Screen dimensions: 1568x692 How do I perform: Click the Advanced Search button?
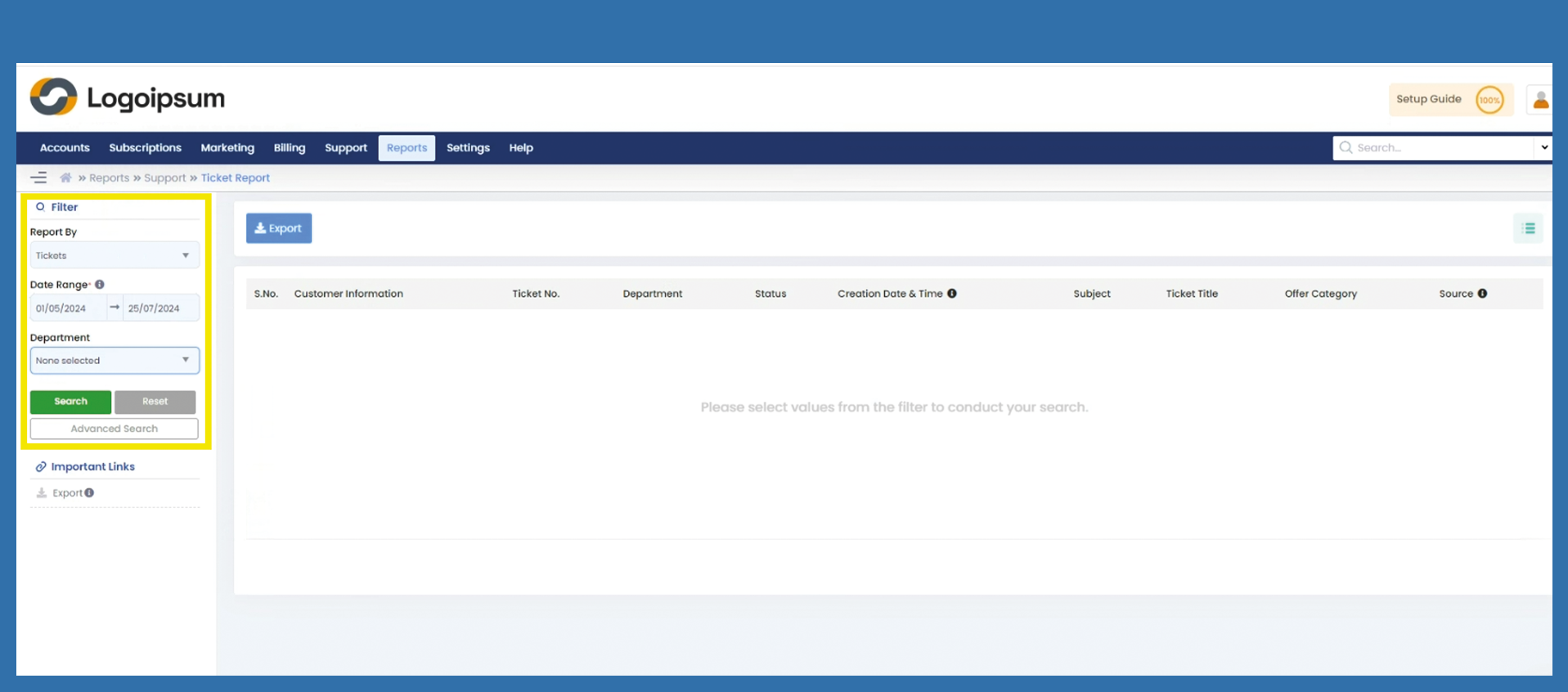pos(115,429)
